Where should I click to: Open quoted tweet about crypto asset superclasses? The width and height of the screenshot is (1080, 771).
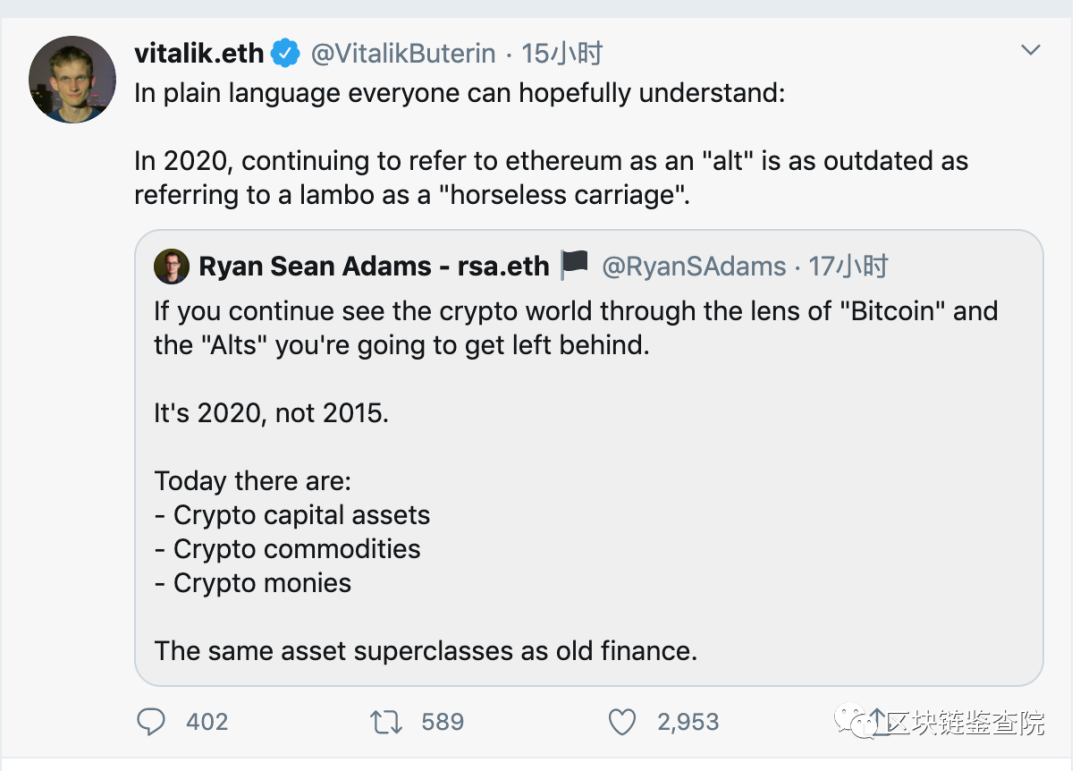tap(588, 480)
